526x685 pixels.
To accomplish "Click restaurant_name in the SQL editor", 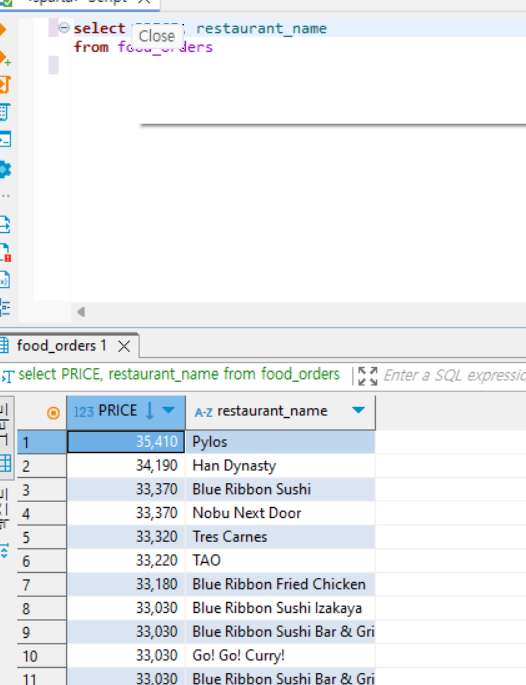I will tap(261, 28).
